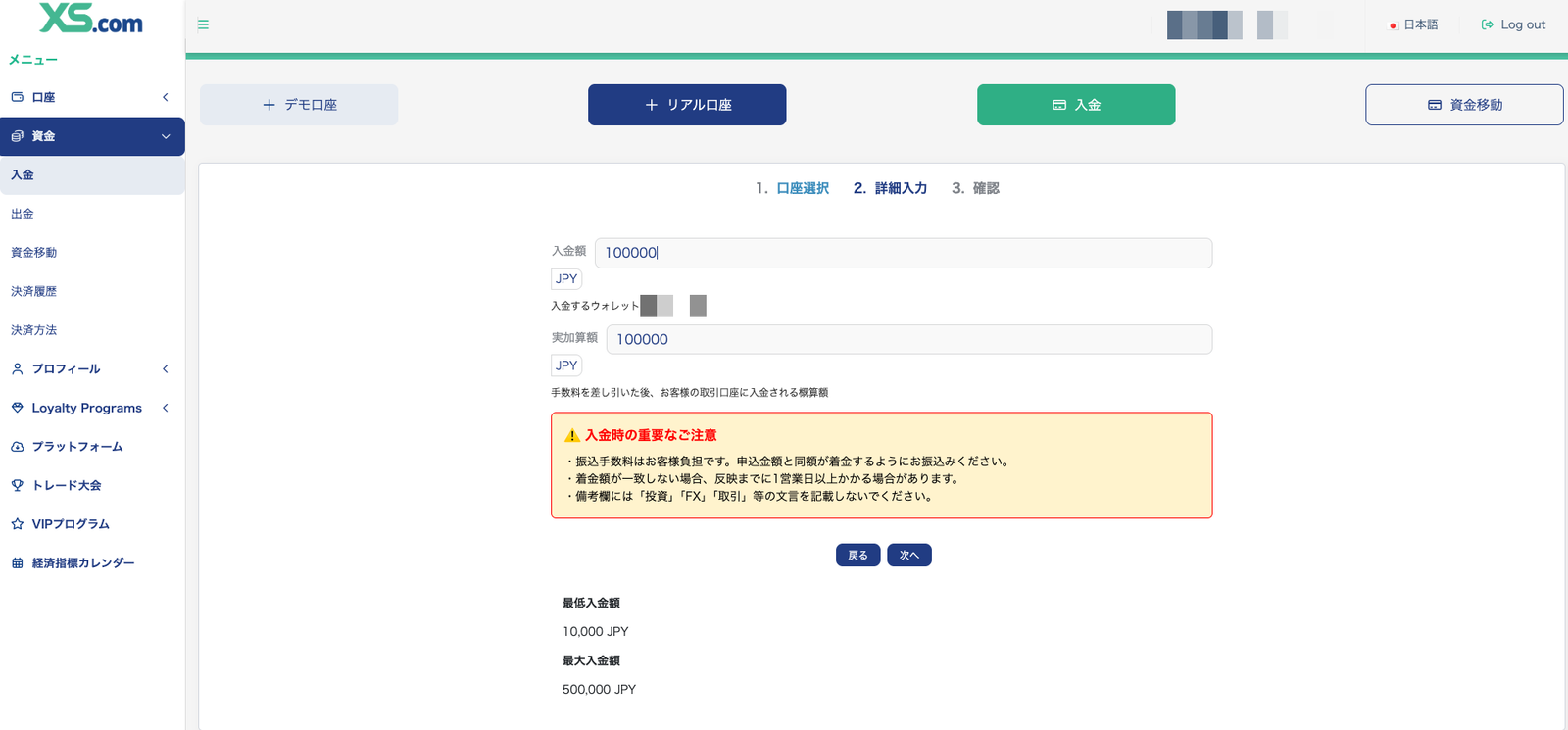The height and width of the screenshot is (730, 1568).
Task: Click the 戻る back button
Action: click(857, 556)
